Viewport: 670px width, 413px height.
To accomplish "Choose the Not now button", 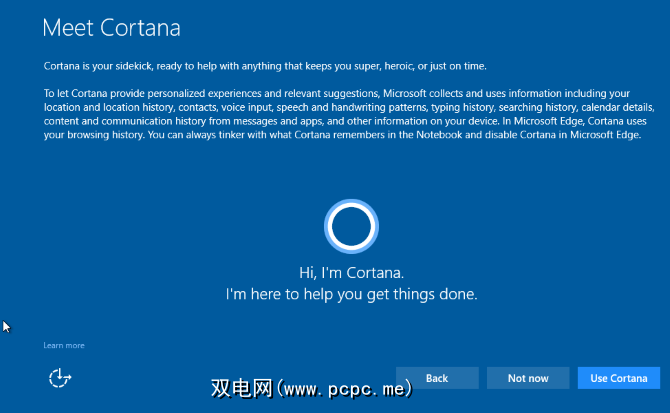I will tap(528, 378).
